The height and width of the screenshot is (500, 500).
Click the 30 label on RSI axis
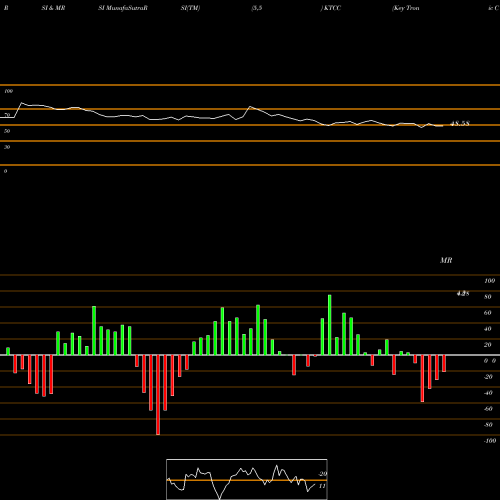(7, 147)
